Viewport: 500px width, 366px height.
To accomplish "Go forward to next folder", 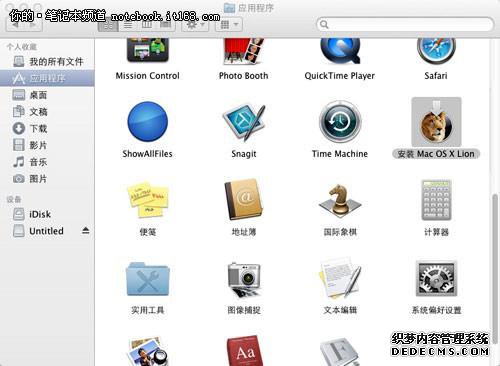I will click(x=33, y=25).
